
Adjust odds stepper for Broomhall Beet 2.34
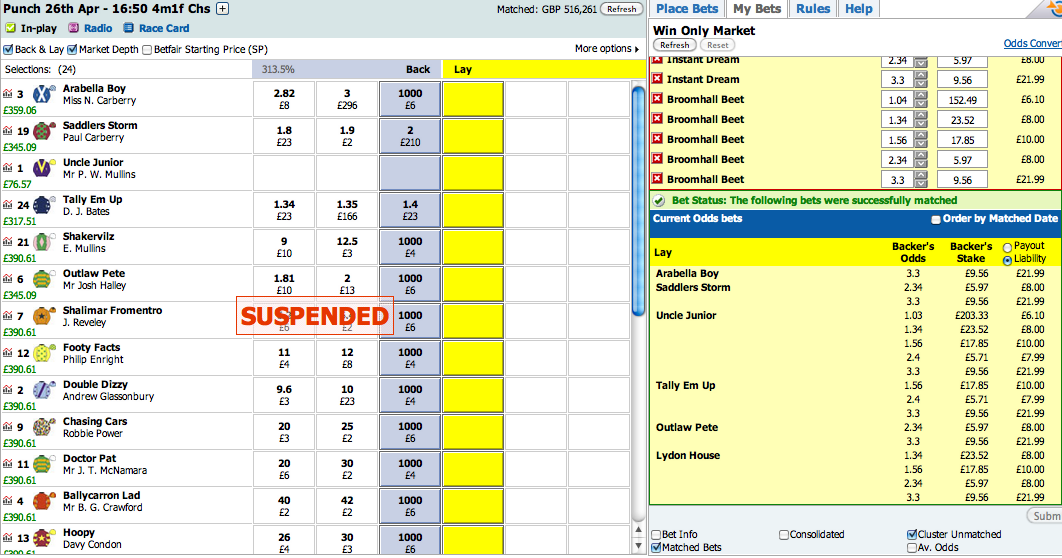(x=920, y=160)
